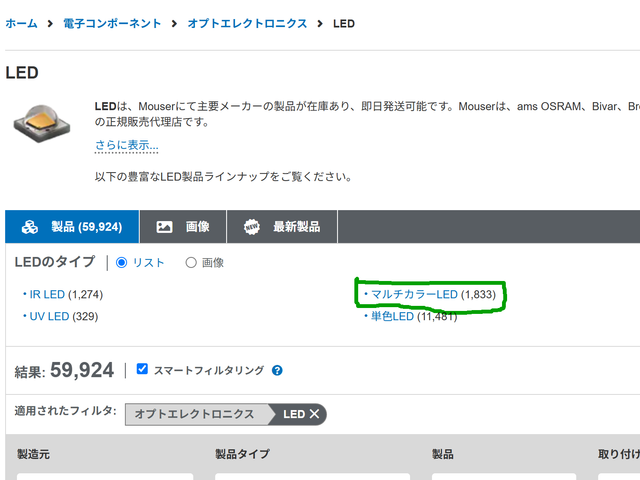The width and height of the screenshot is (640, 480).
Task: Click the smart filtering help question-mark icon
Action: click(277, 370)
